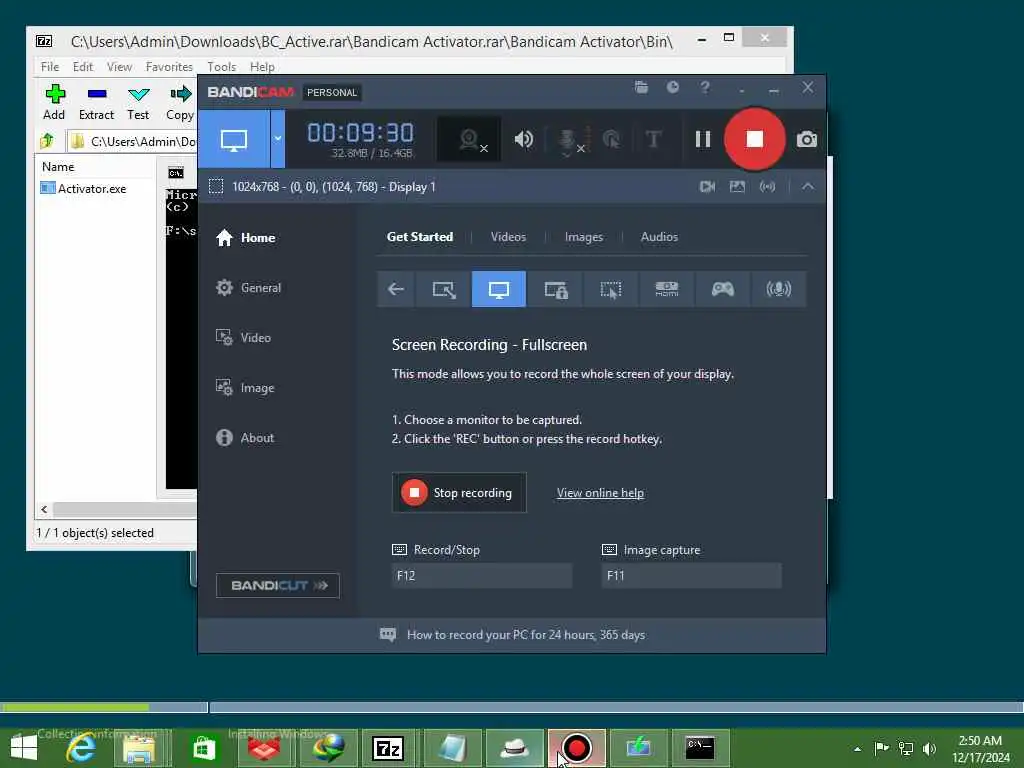The image size is (1024, 768).
Task: Switch to the Get Started tab
Action: (420, 237)
